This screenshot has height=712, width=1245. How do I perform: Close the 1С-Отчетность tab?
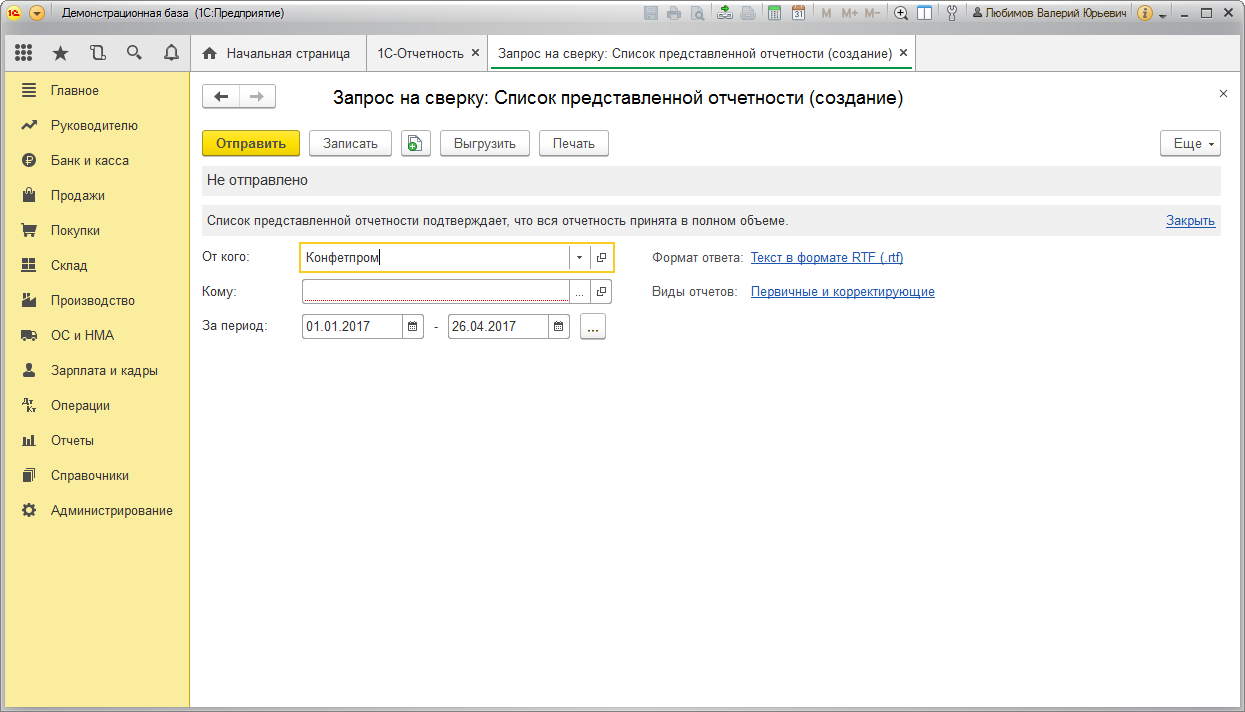coord(475,53)
